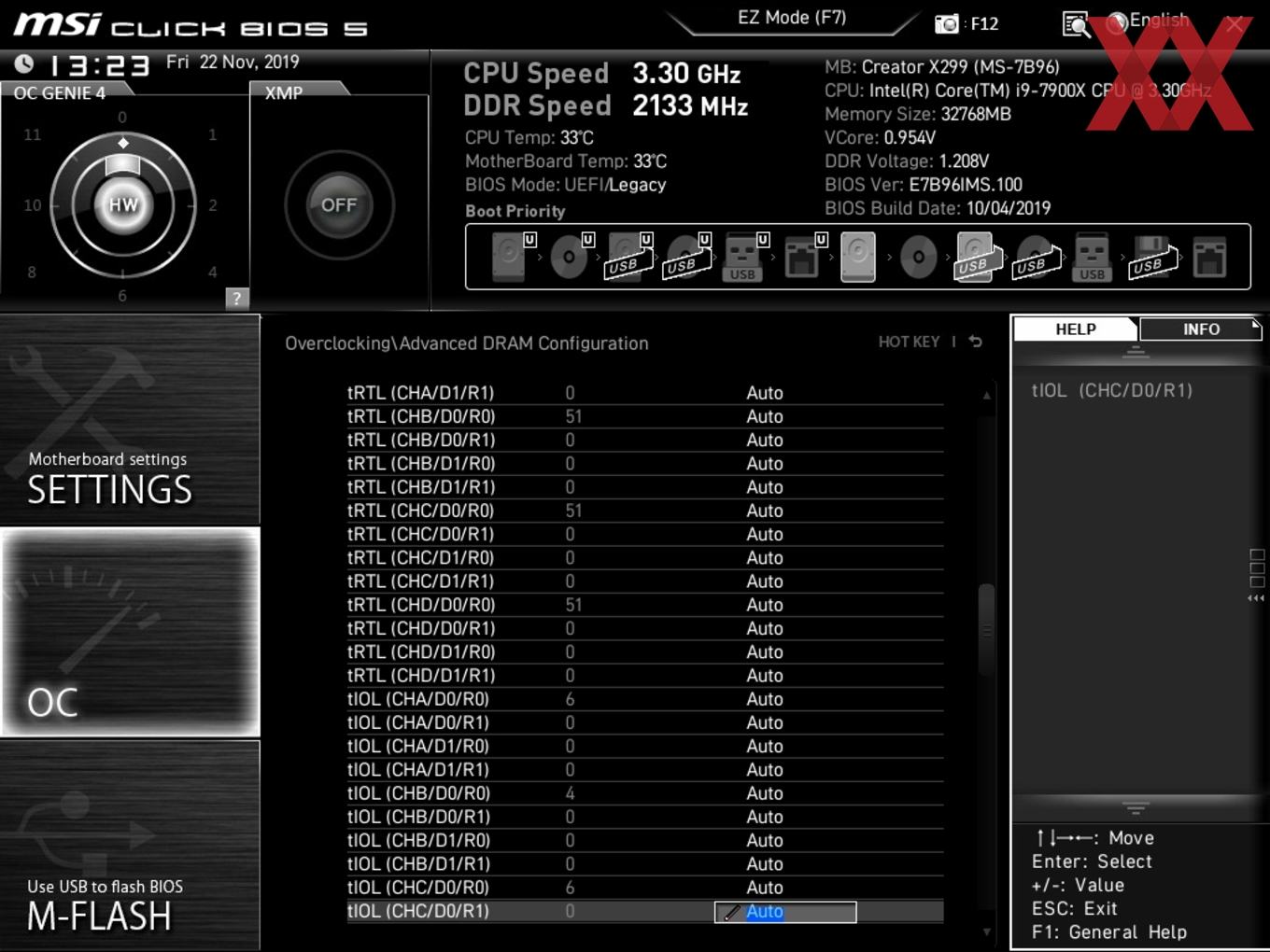Go back with hotkey return arrow
The height and width of the screenshot is (952, 1270).
pos(975,342)
